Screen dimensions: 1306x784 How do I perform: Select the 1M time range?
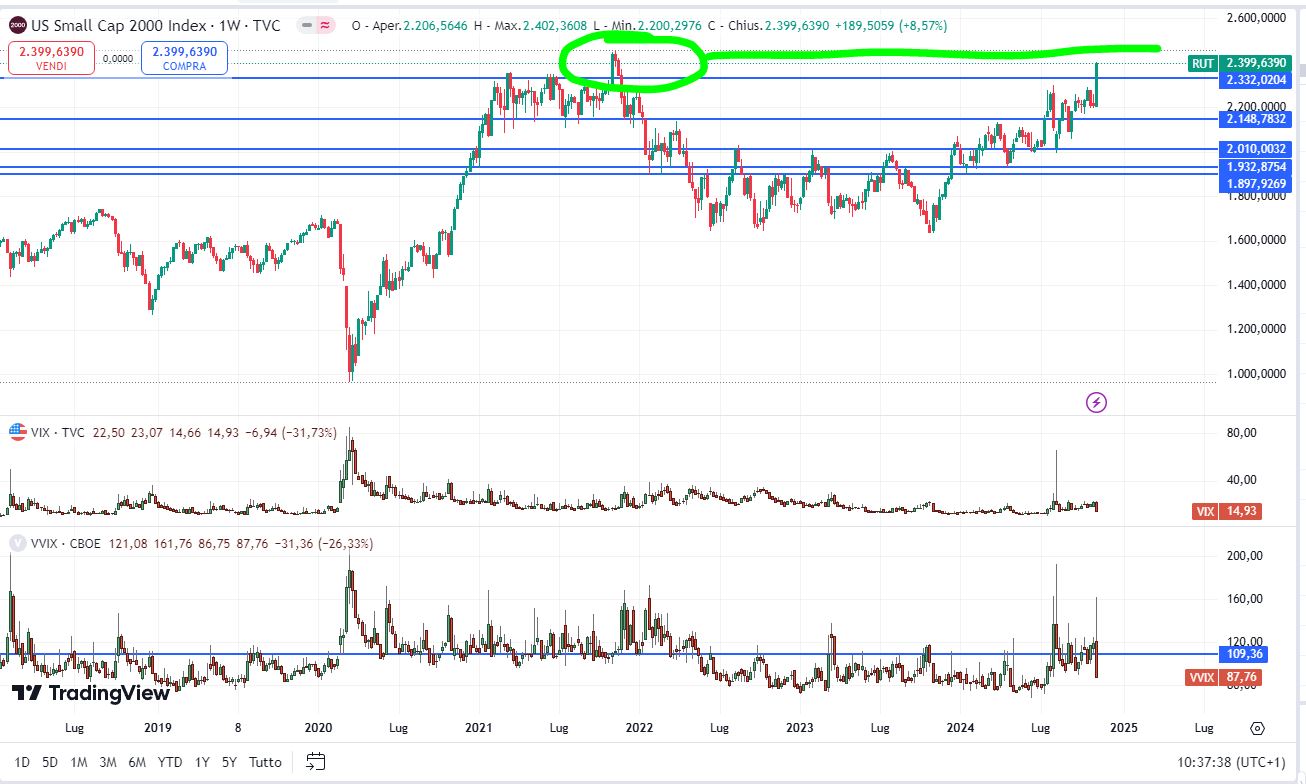79,762
